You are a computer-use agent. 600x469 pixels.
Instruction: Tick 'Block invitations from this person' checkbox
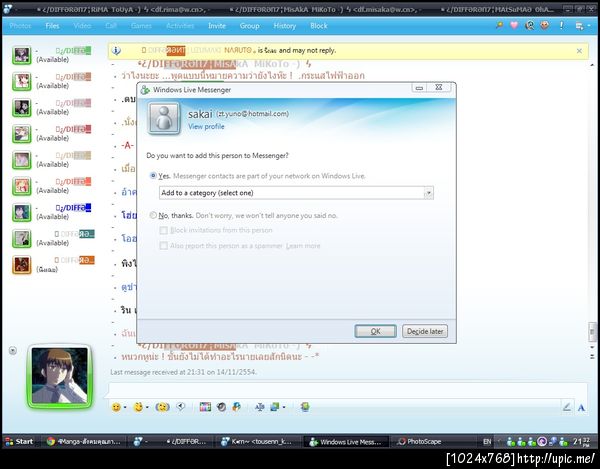coord(163,230)
